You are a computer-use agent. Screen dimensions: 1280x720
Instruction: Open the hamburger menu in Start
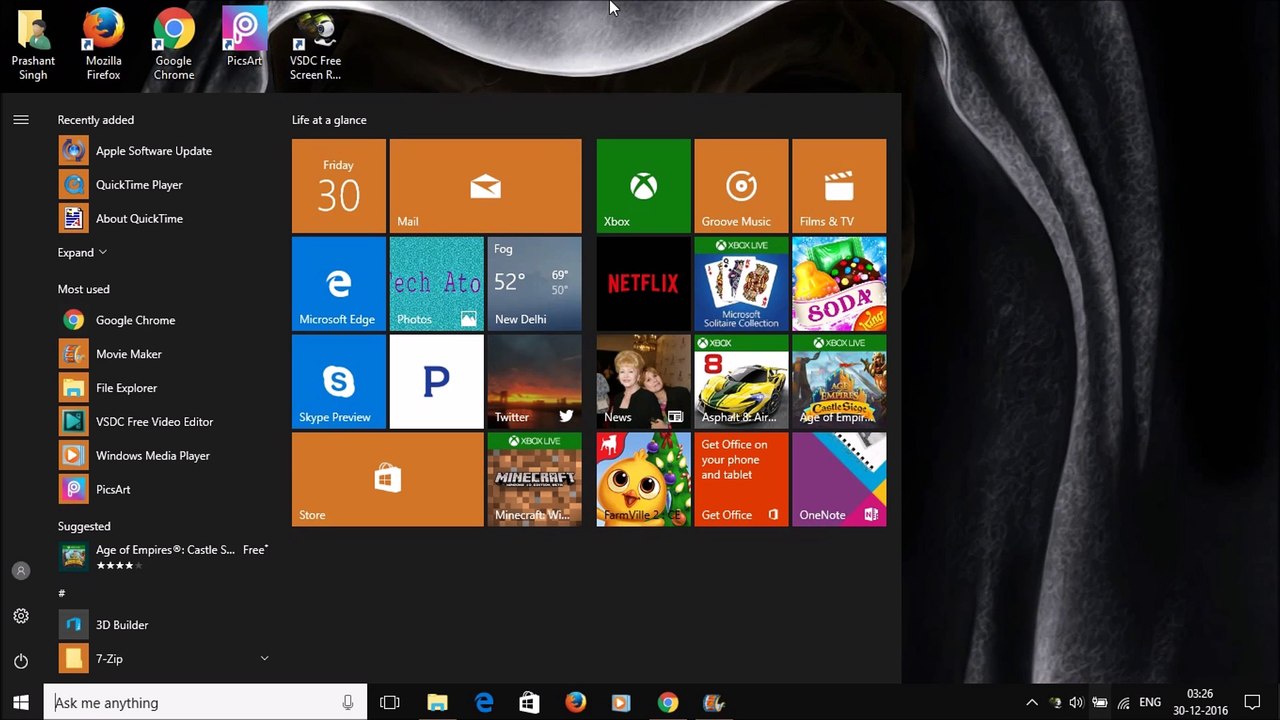(21, 120)
